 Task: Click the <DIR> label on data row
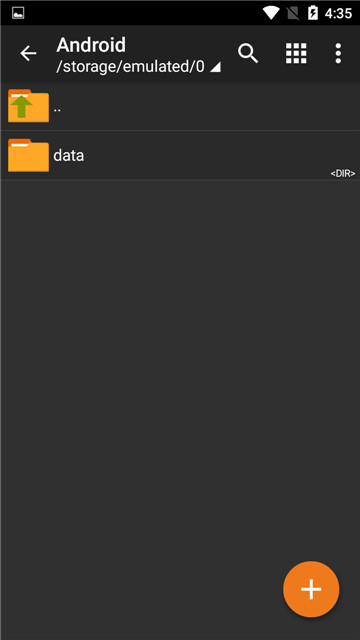pyautogui.click(x=343, y=173)
